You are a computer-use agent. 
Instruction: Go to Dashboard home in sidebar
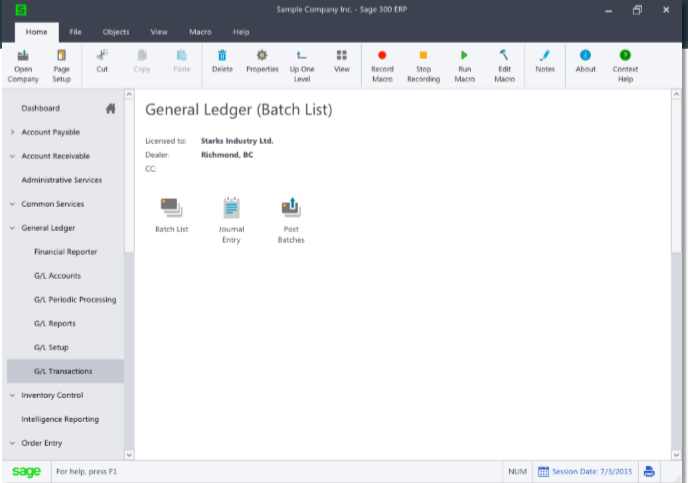click(41, 108)
